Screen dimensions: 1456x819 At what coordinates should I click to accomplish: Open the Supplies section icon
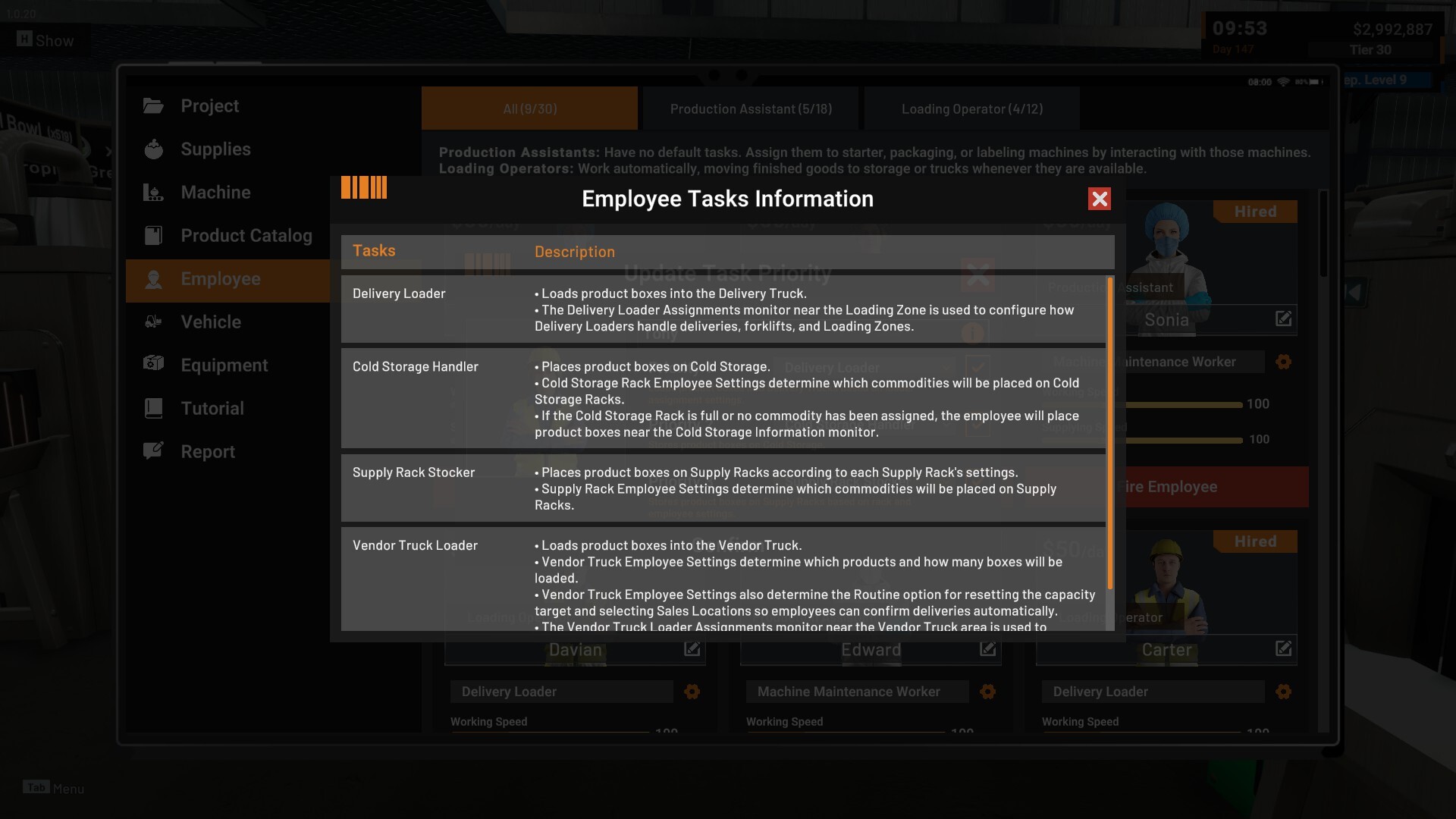153,149
